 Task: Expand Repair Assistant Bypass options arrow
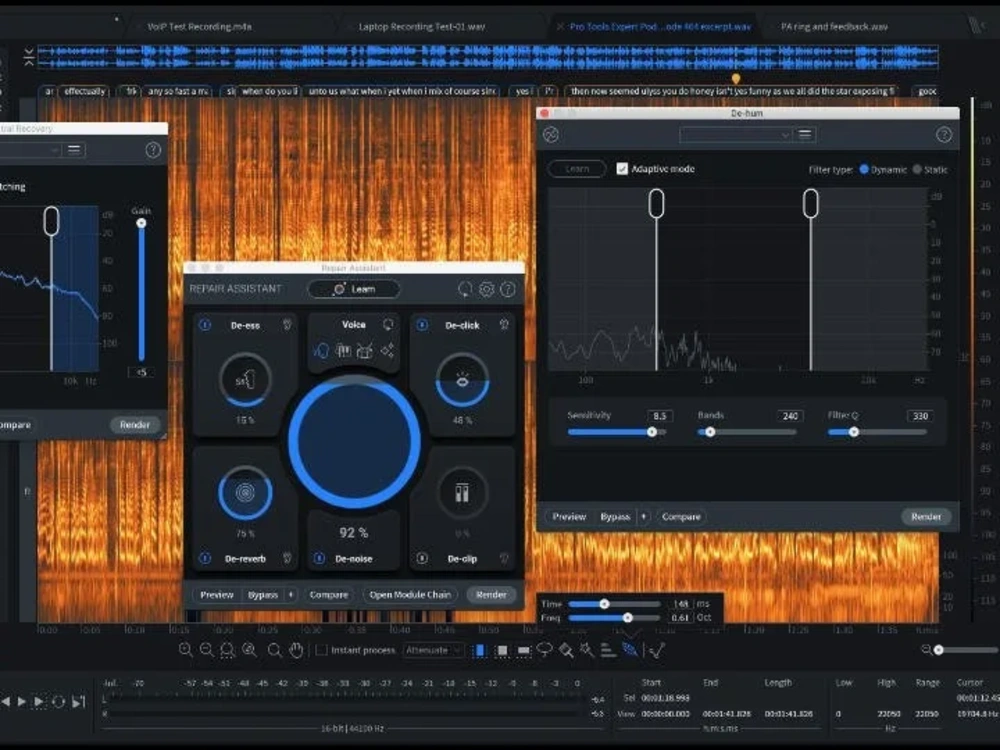pos(291,594)
